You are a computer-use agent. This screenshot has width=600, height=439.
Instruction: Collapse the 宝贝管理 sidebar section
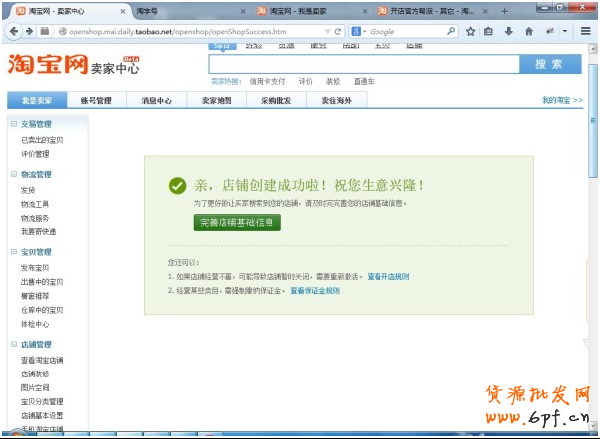[15, 252]
